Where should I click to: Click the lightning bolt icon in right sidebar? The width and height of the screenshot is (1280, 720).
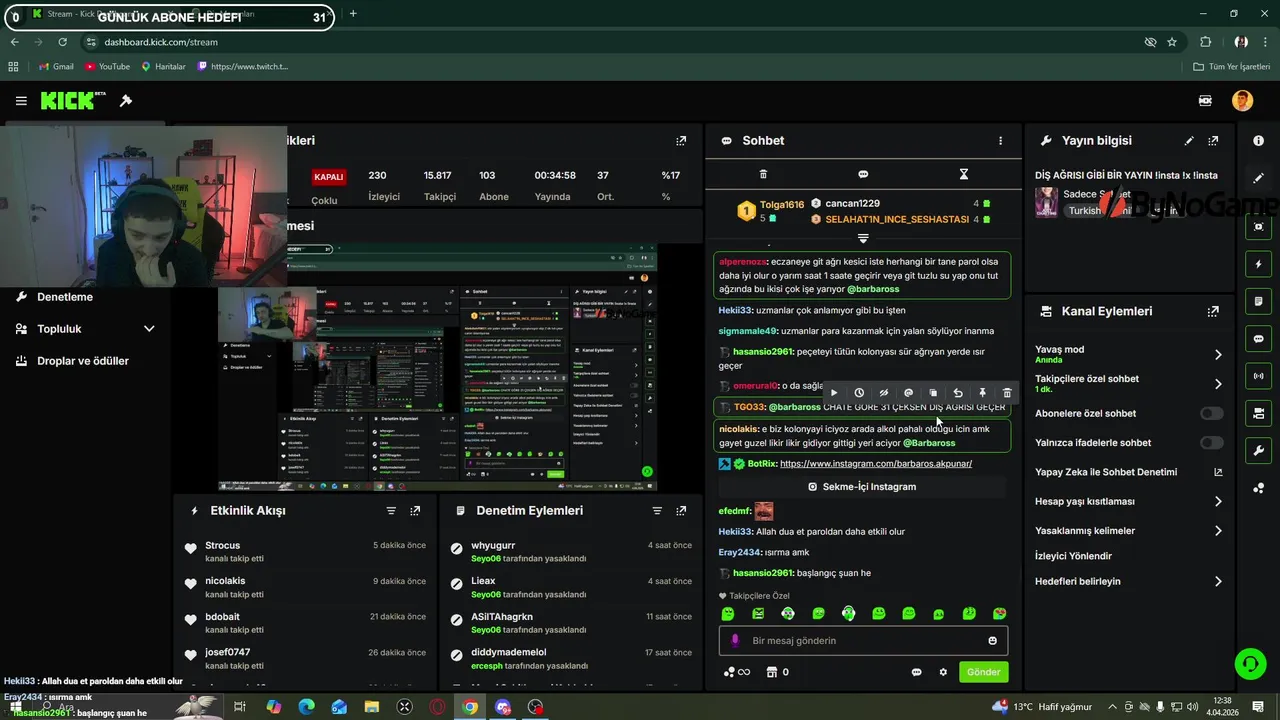coord(1258,264)
